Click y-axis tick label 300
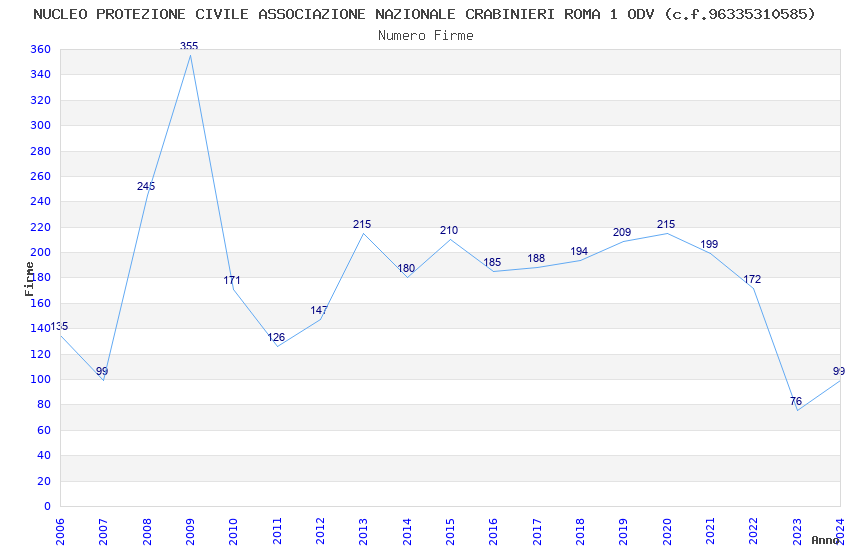The width and height of the screenshot is (850, 550). tap(41, 125)
